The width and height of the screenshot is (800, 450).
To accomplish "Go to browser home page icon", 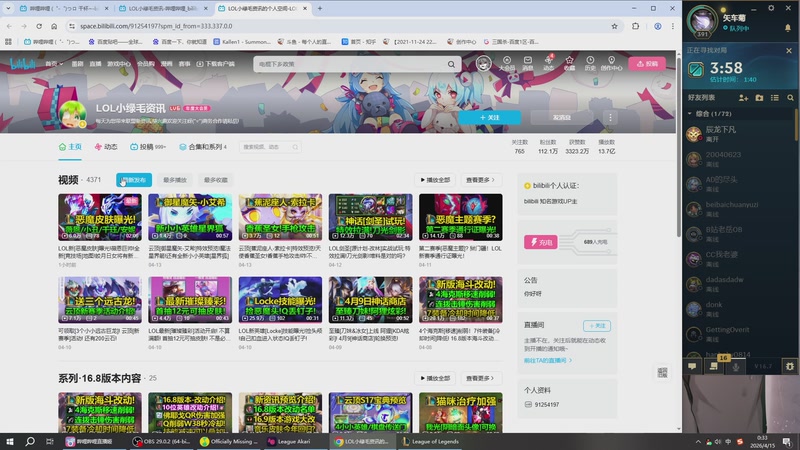I will 54,26.
